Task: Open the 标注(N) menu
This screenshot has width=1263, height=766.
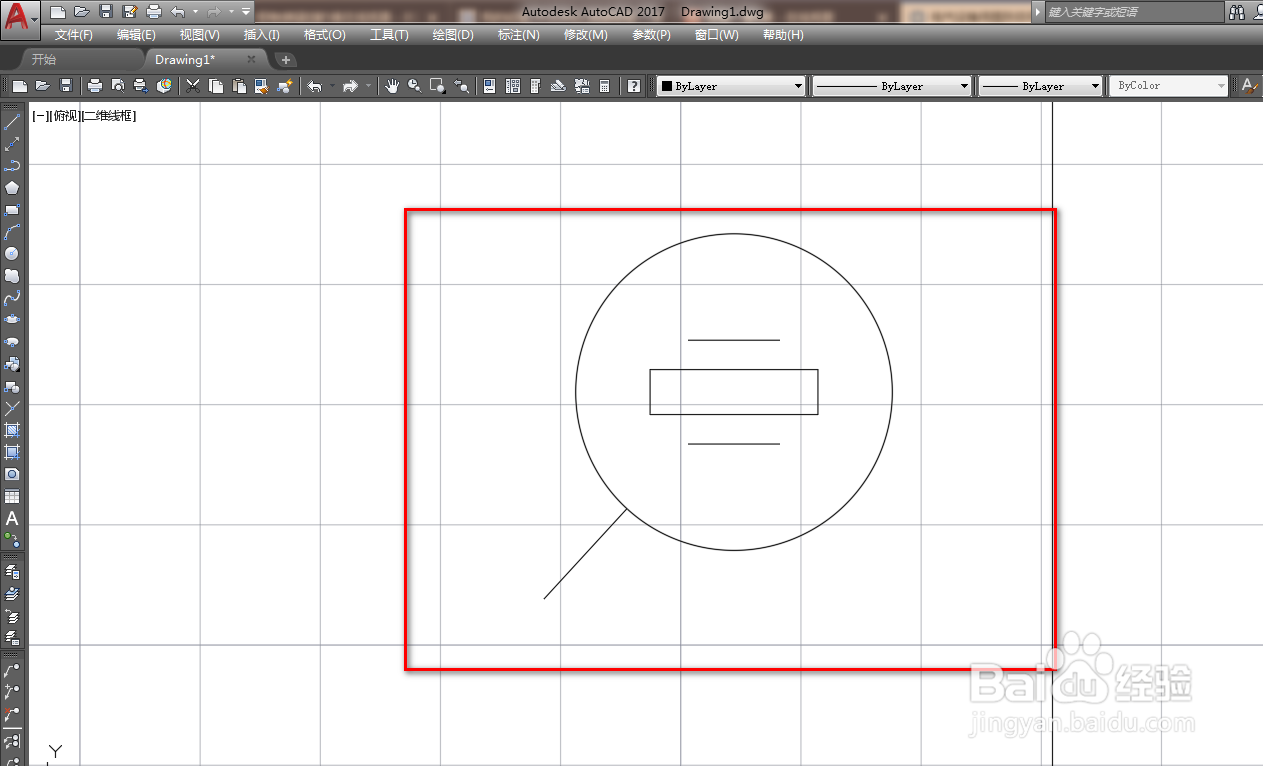Action: coord(518,34)
